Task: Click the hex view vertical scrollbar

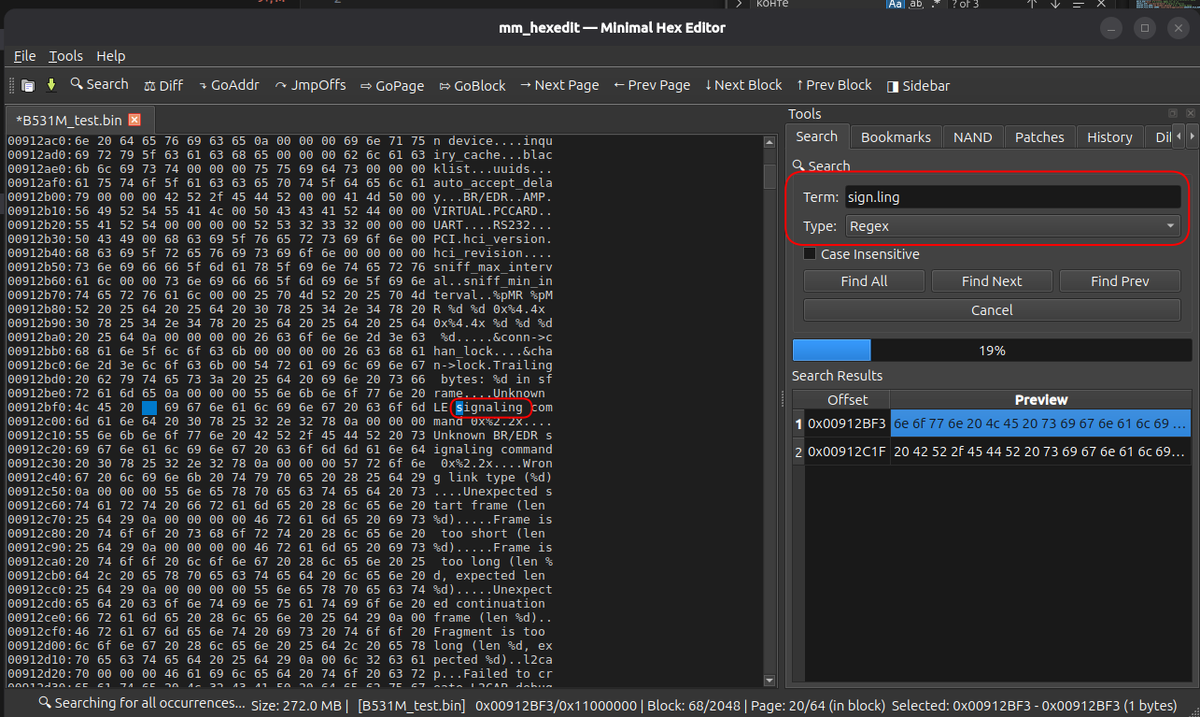Action: [x=770, y=410]
